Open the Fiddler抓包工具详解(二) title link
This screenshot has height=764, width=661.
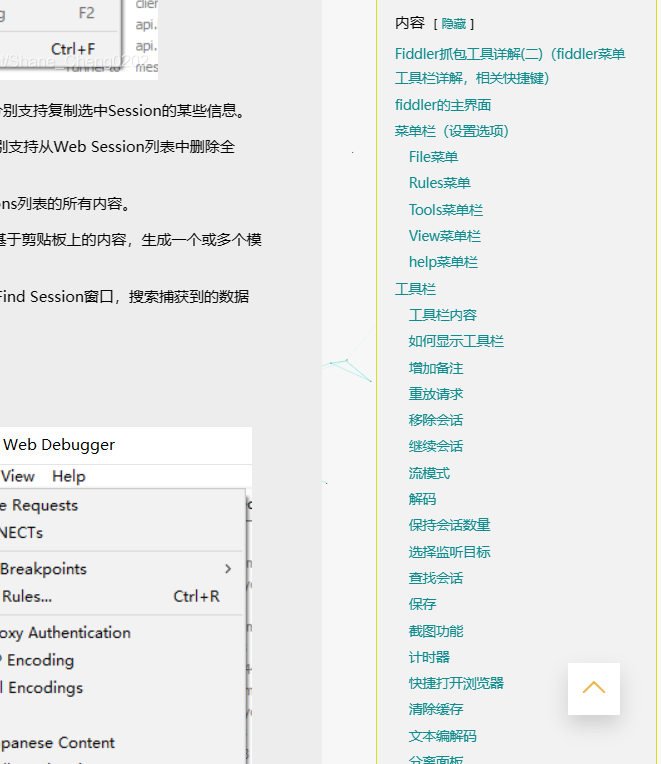(x=510, y=55)
